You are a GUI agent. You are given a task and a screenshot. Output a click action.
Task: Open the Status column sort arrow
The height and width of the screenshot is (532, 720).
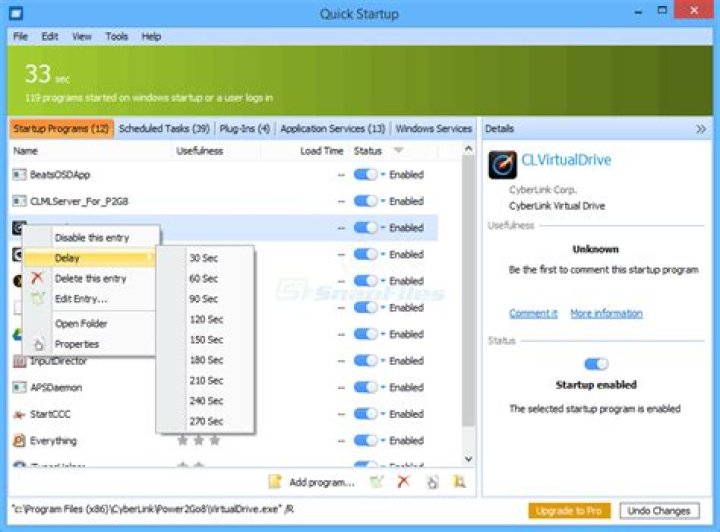pos(399,150)
